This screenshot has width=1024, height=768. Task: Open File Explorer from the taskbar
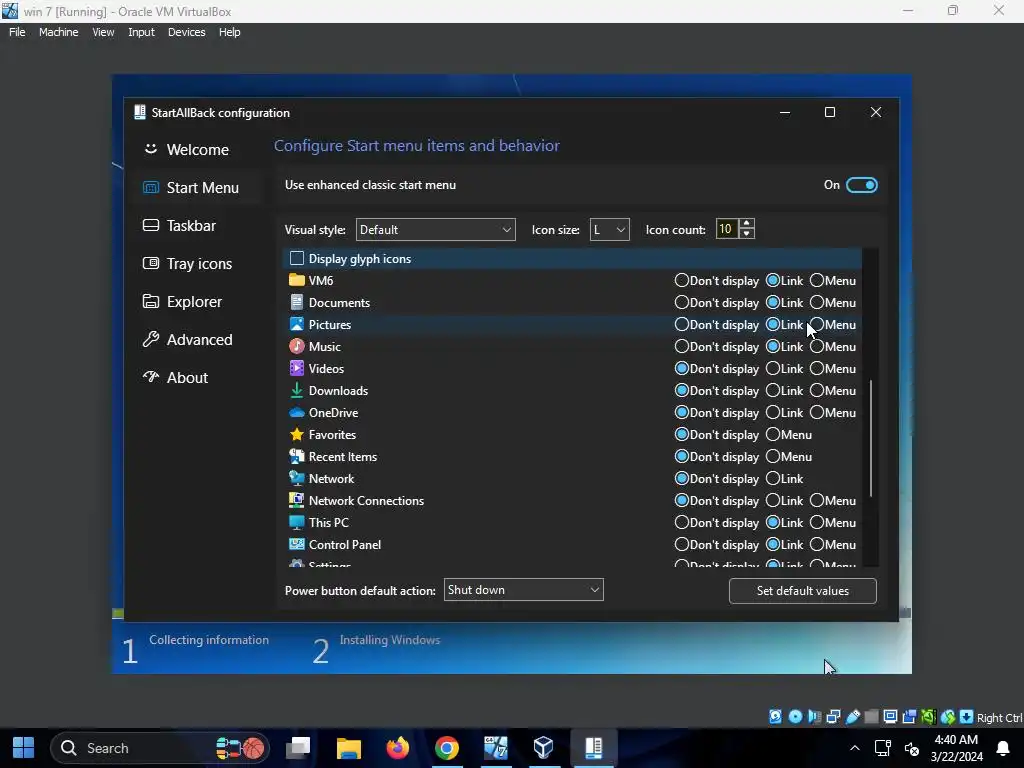point(349,748)
